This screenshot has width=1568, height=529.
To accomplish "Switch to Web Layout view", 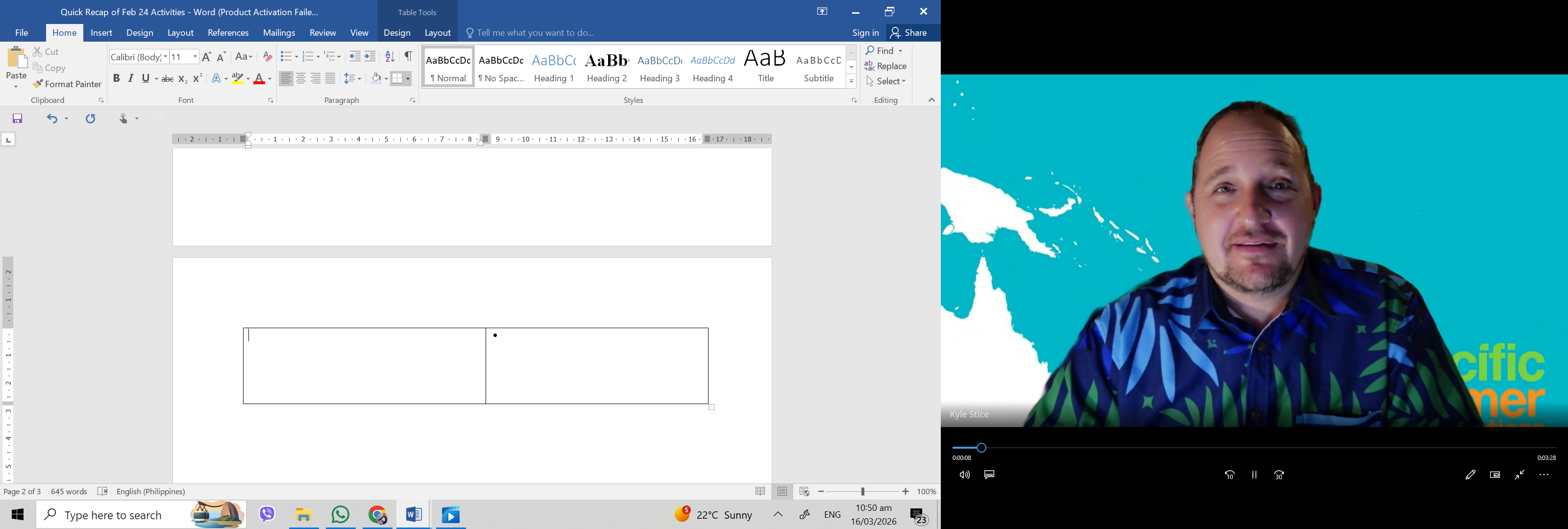I will pos(804,491).
